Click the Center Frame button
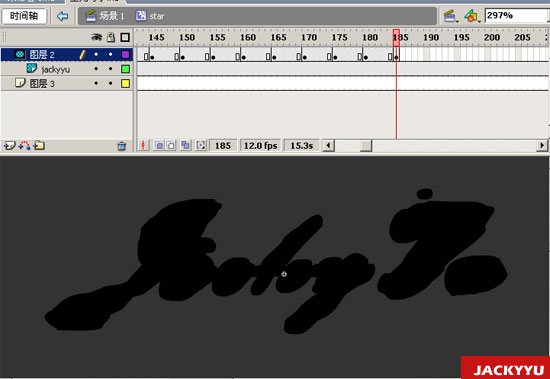550x379 pixels. [143, 145]
